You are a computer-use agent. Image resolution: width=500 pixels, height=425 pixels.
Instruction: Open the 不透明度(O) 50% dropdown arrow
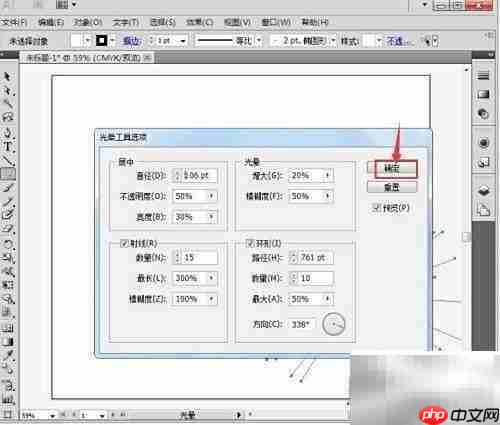point(211,196)
